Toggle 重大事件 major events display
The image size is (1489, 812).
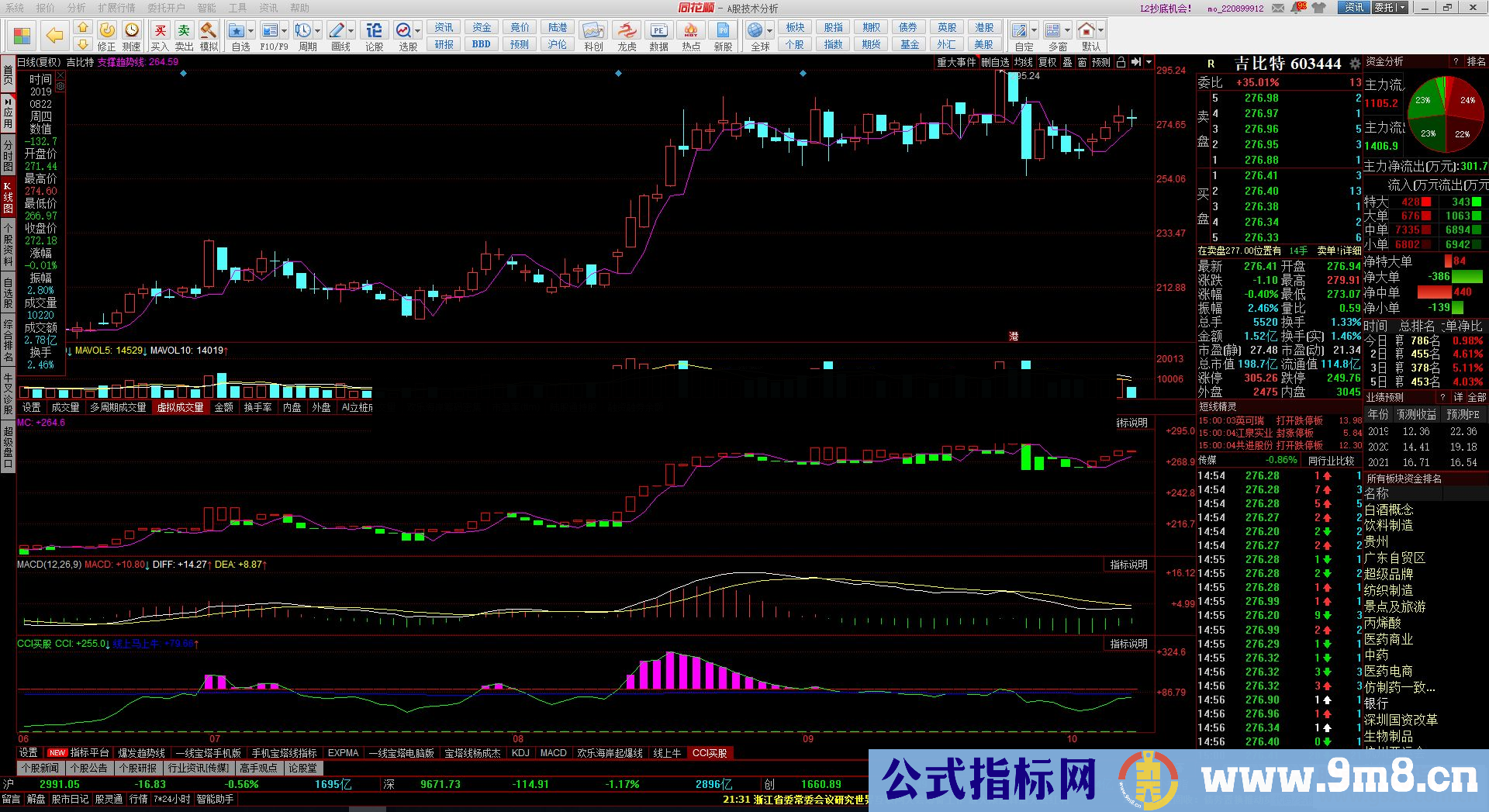click(x=956, y=62)
